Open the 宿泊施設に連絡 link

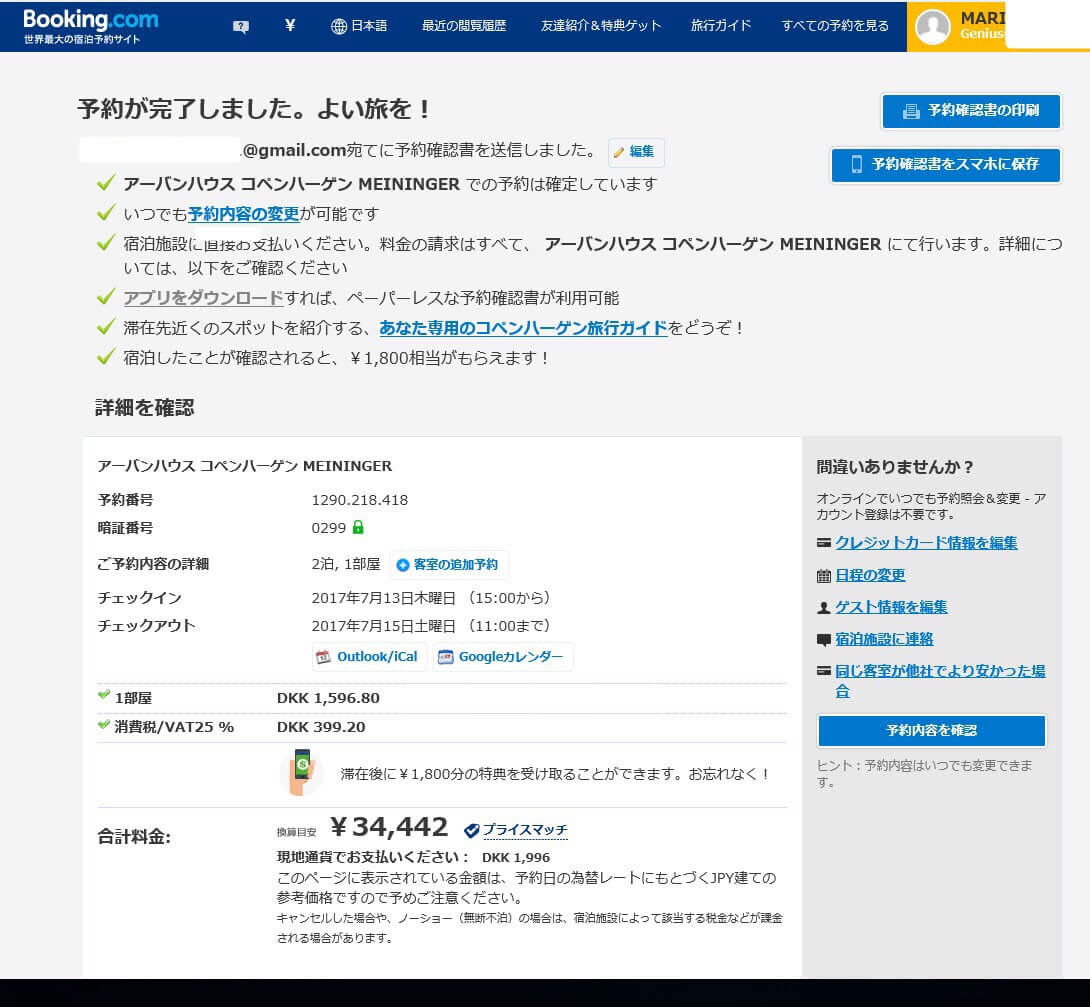pos(884,639)
